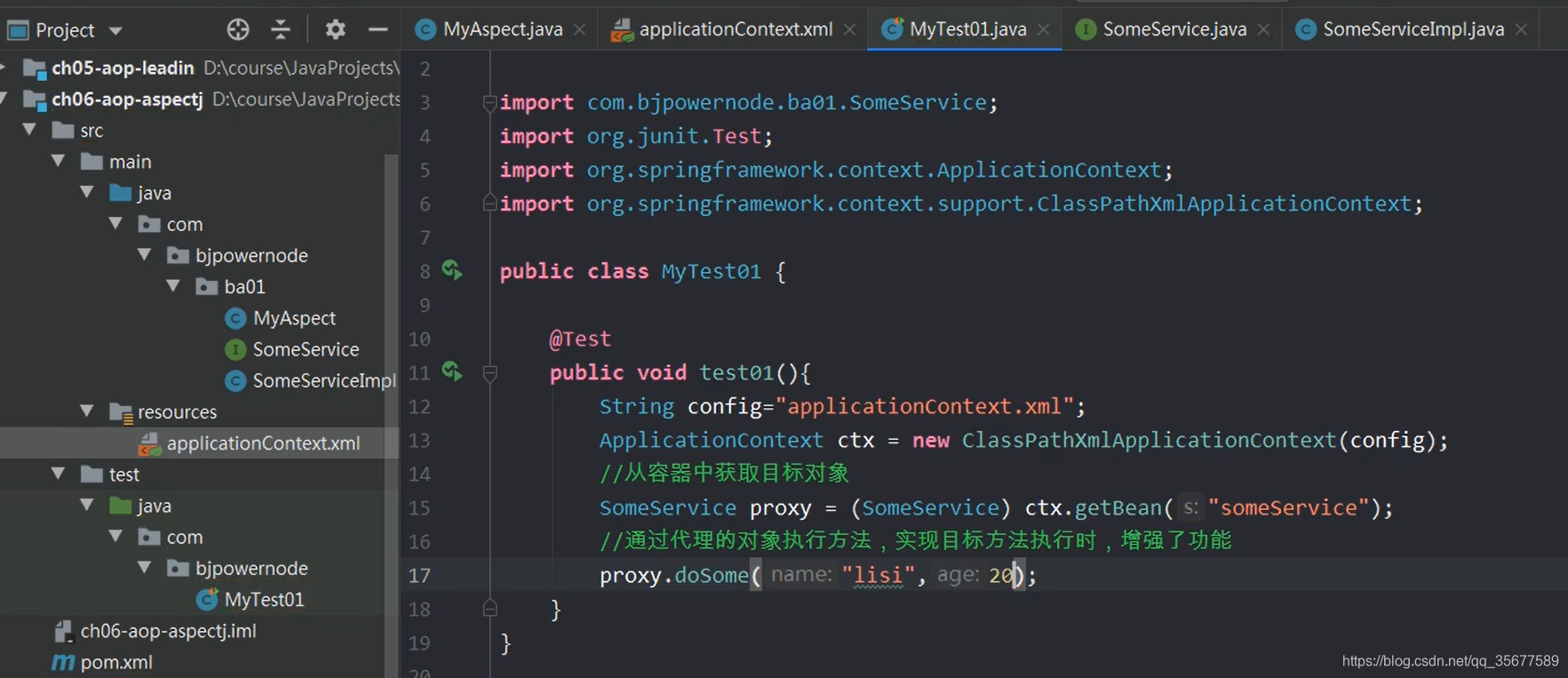Collapse the java folder under main
Viewport: 1568px width, 678px height.
coord(87,192)
